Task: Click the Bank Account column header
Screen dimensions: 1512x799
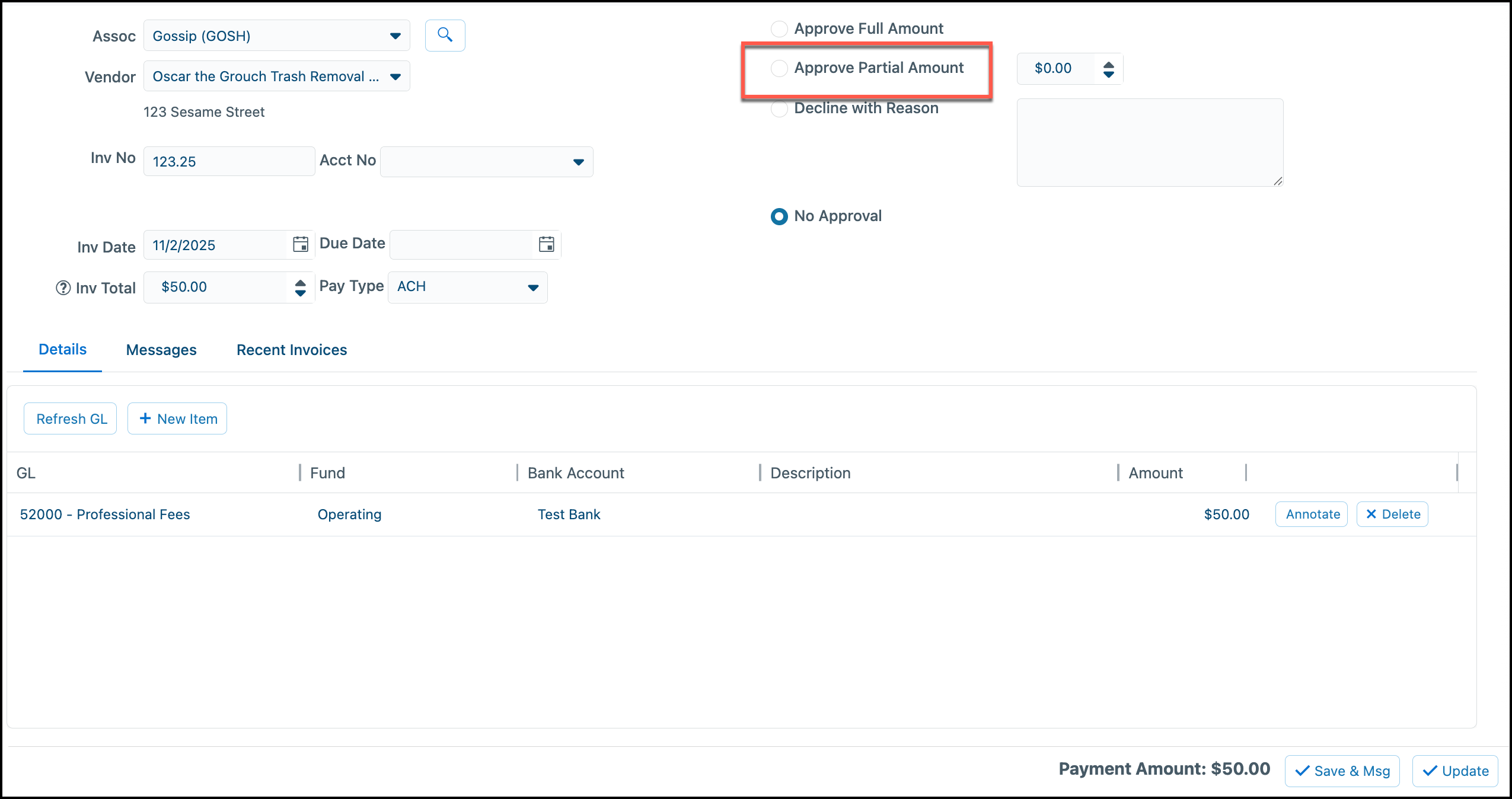Action: tap(639, 473)
